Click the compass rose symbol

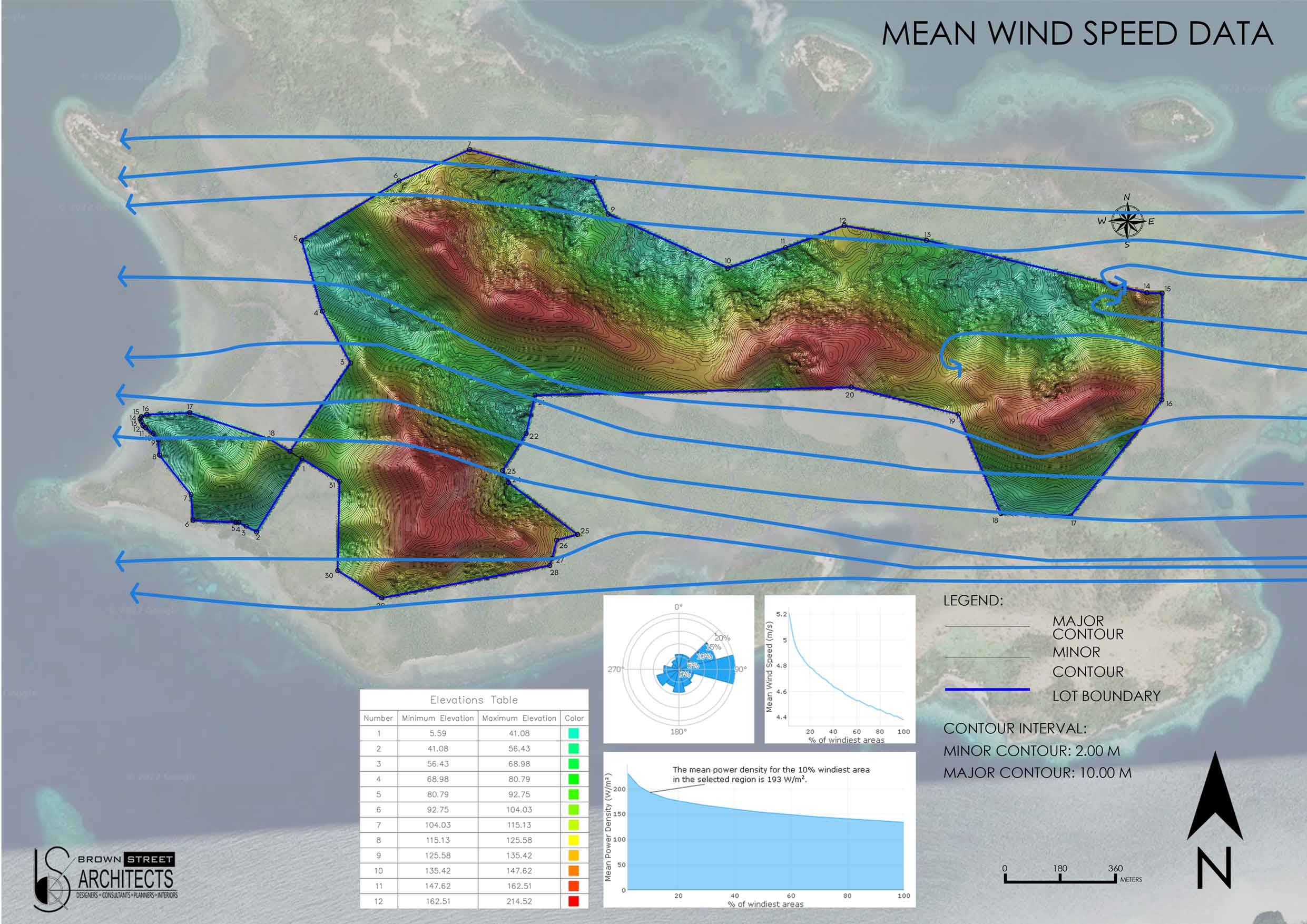[x=1127, y=221]
